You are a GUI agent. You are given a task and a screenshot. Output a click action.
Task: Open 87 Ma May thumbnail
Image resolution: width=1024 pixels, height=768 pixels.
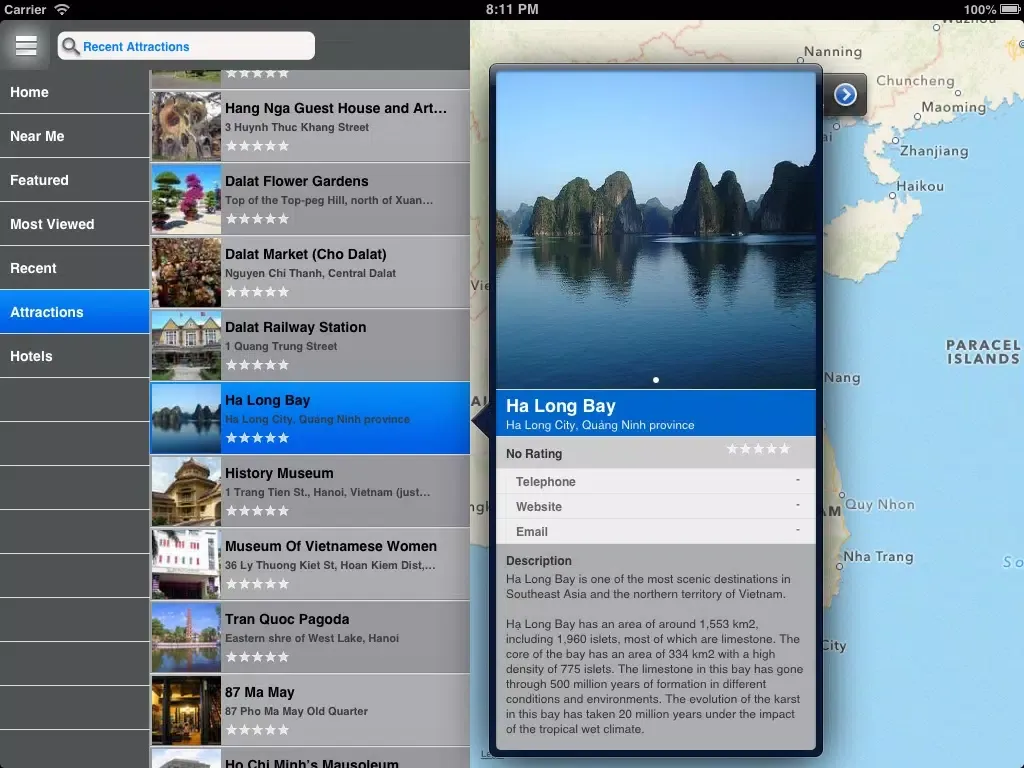186,711
